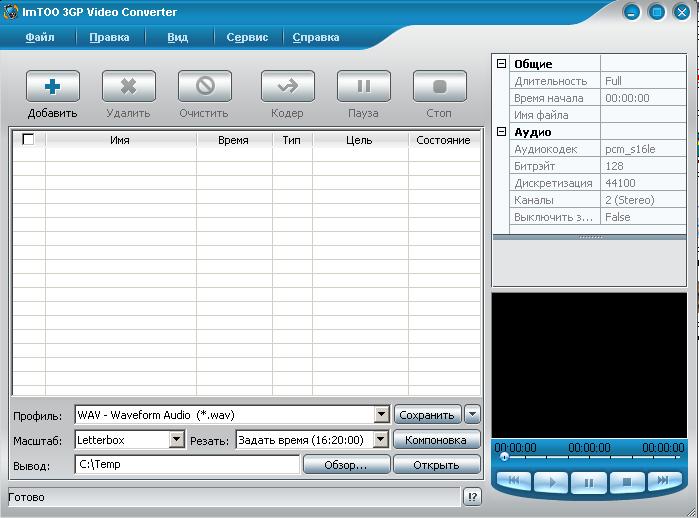Click the Очистить clear list icon
This screenshot has height=518, width=699.
point(205,86)
